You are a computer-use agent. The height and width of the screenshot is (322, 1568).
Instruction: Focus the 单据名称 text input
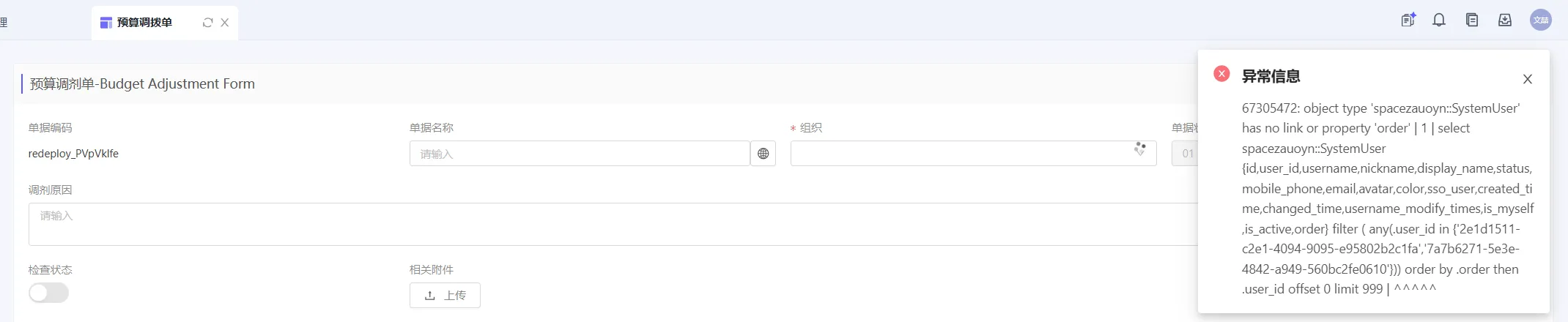(x=579, y=154)
